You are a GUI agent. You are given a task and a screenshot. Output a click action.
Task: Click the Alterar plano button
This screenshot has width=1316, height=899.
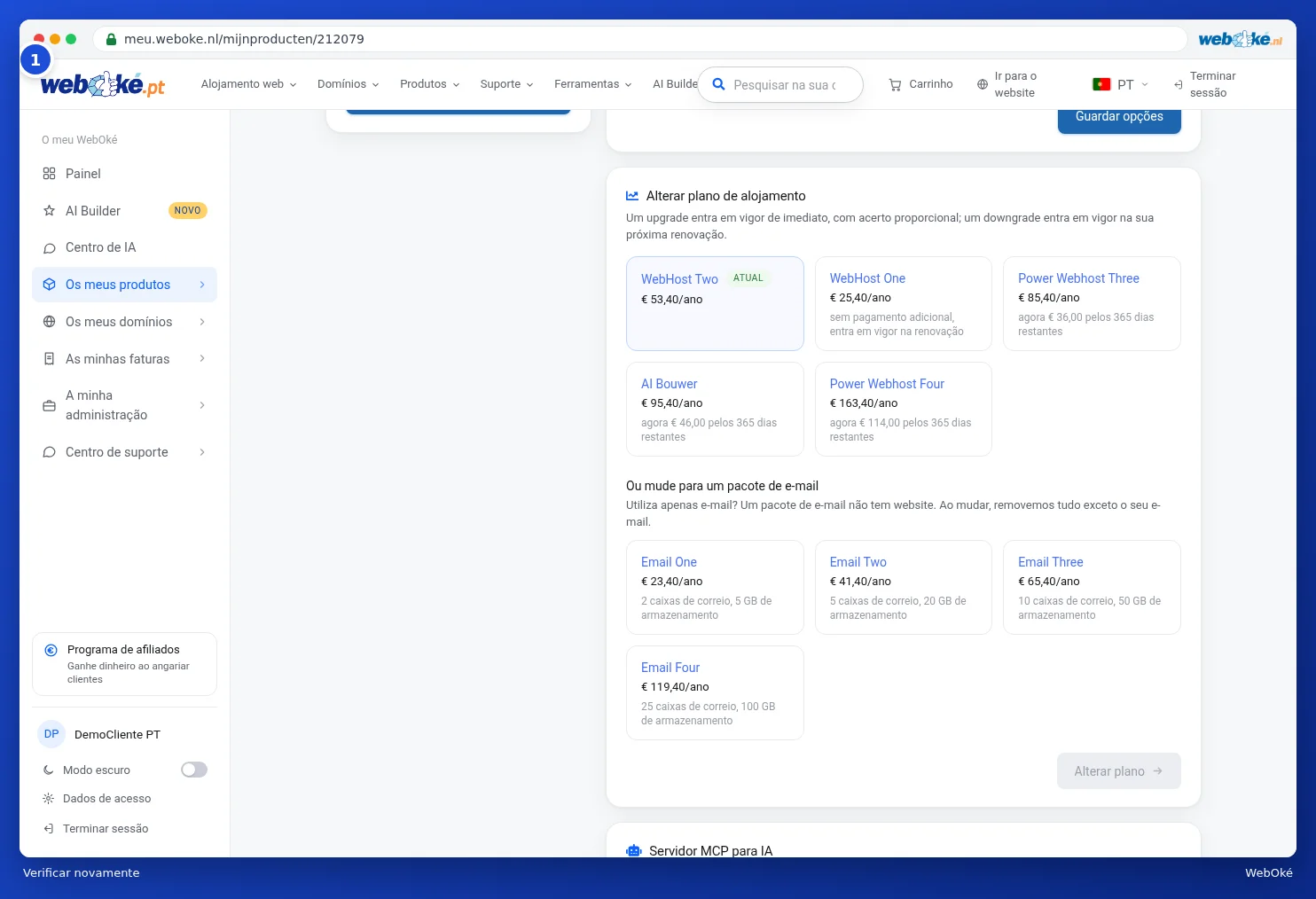pos(1118,771)
